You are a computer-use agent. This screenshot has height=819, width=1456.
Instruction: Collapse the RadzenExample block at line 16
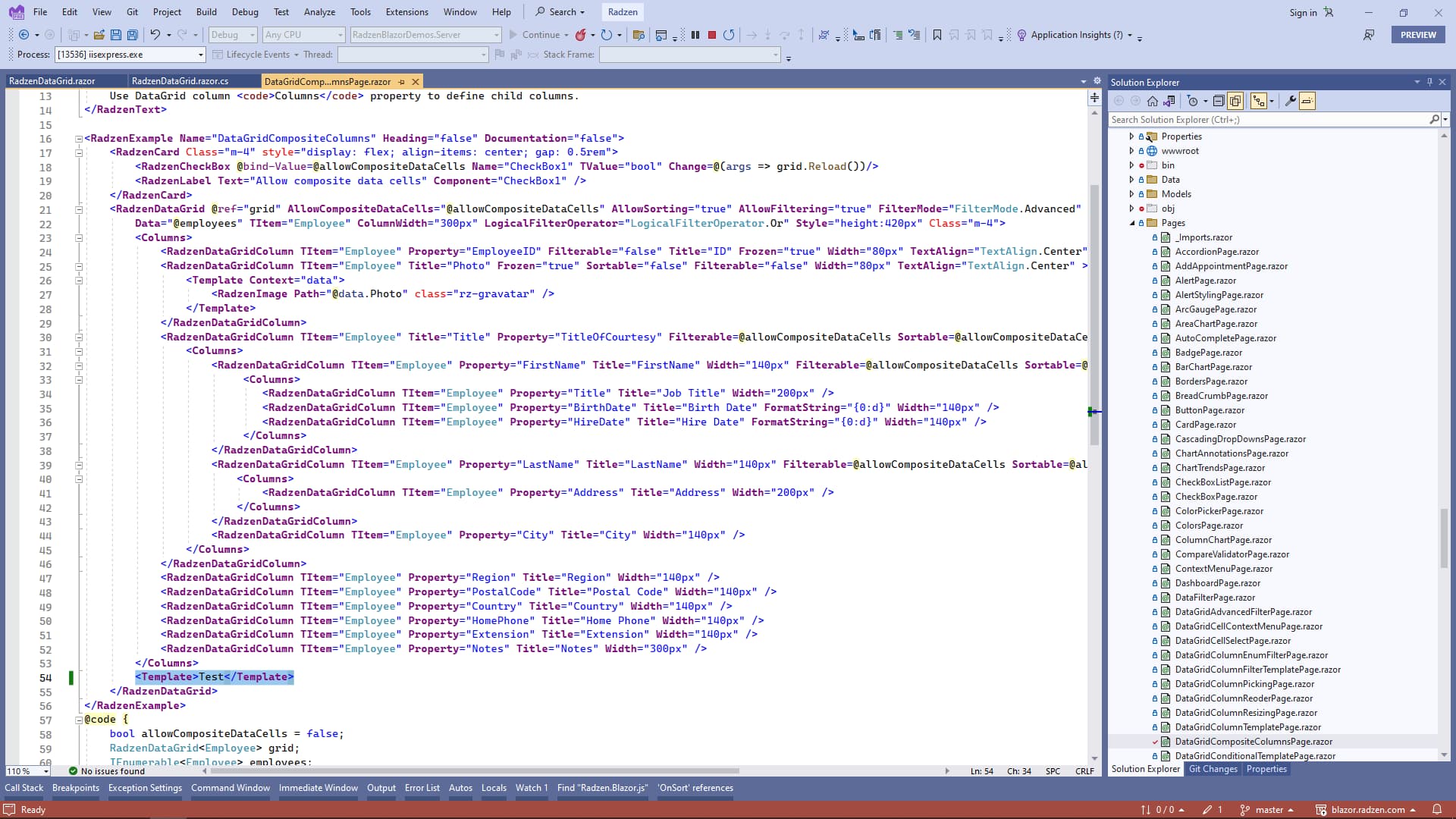[x=78, y=139]
